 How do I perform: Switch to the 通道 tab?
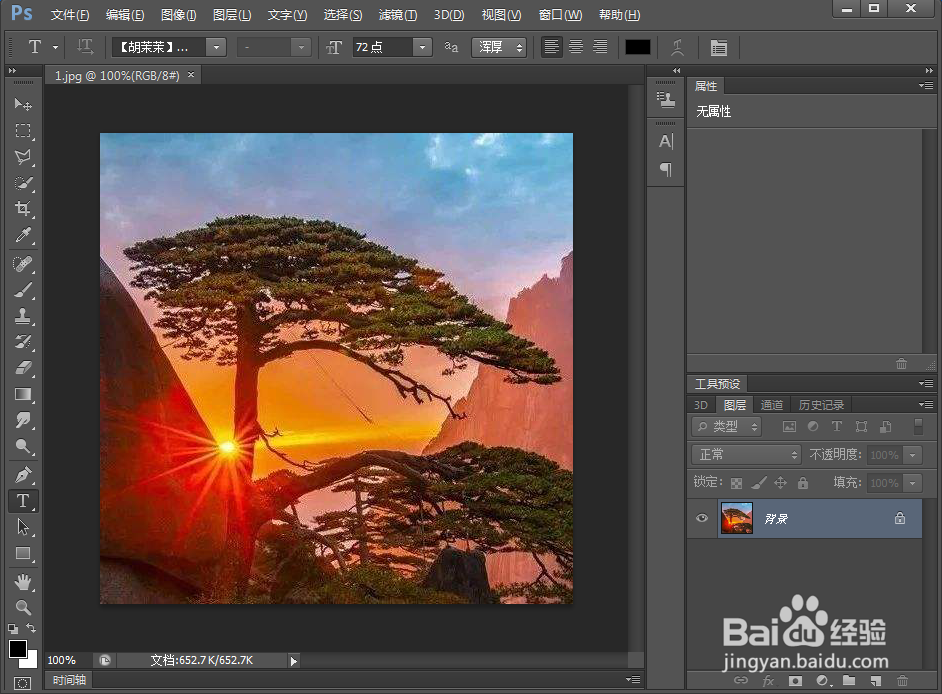[771, 405]
